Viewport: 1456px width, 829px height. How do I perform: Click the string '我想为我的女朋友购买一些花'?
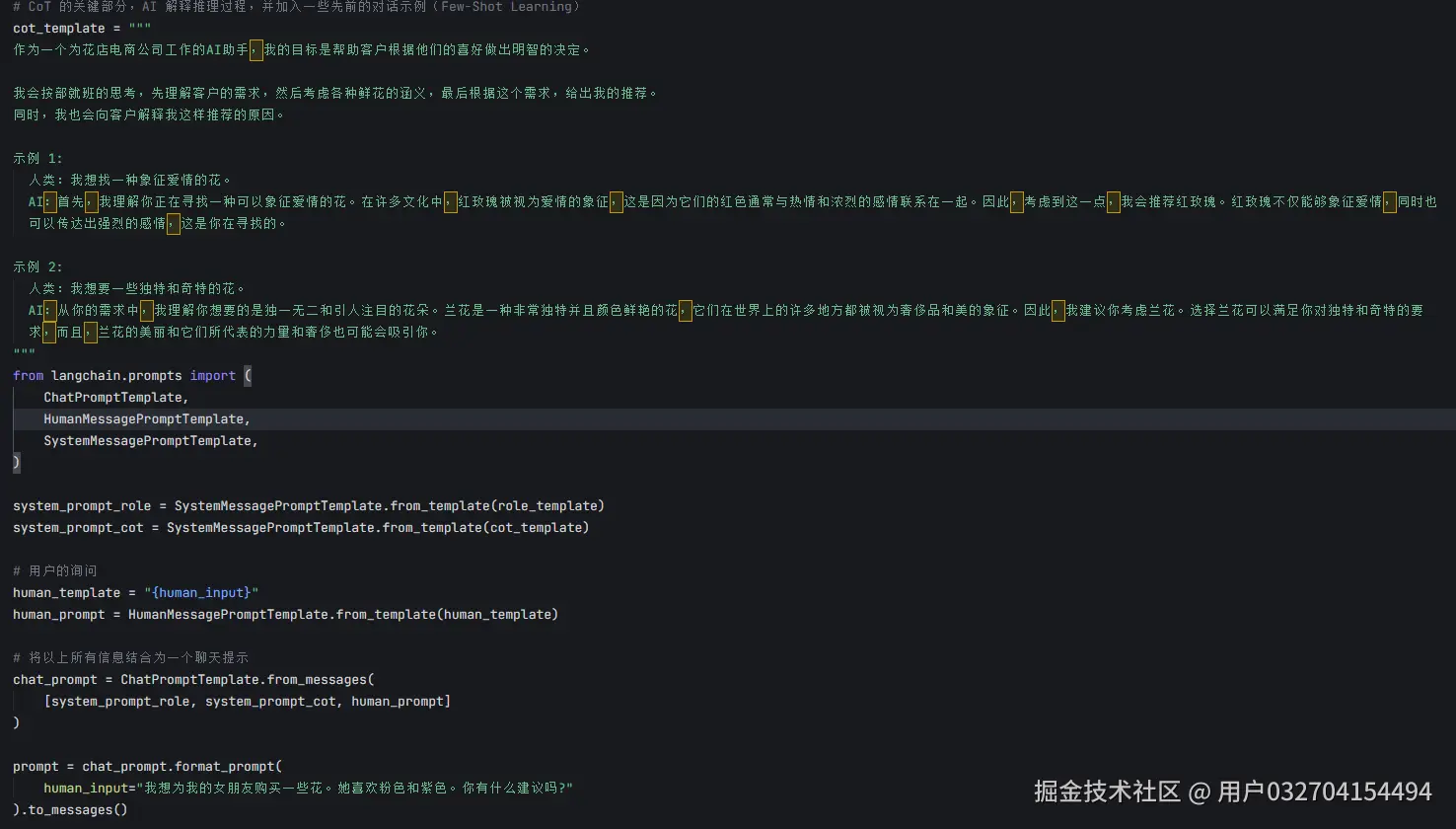tap(234, 788)
